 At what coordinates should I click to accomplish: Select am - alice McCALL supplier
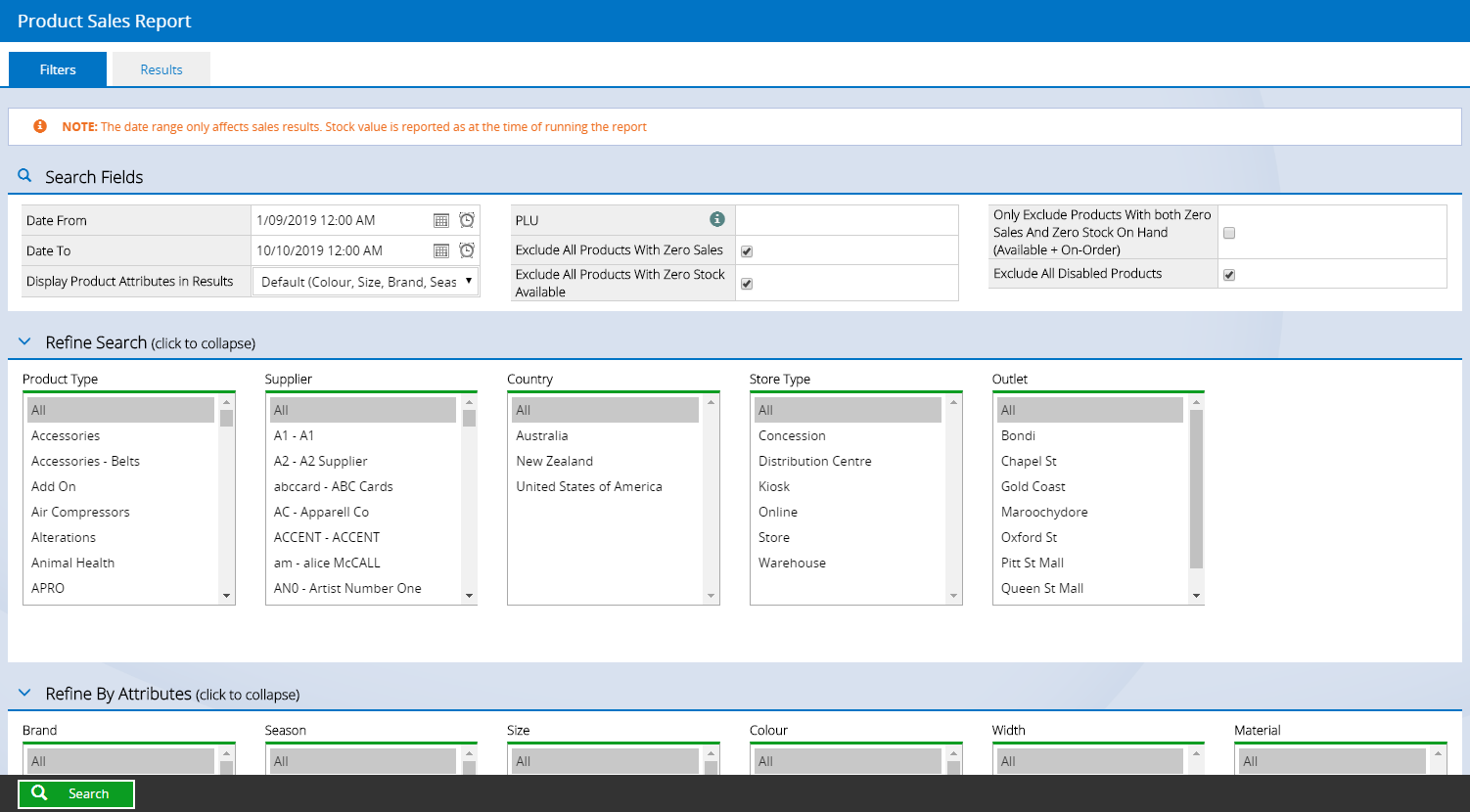(363, 563)
